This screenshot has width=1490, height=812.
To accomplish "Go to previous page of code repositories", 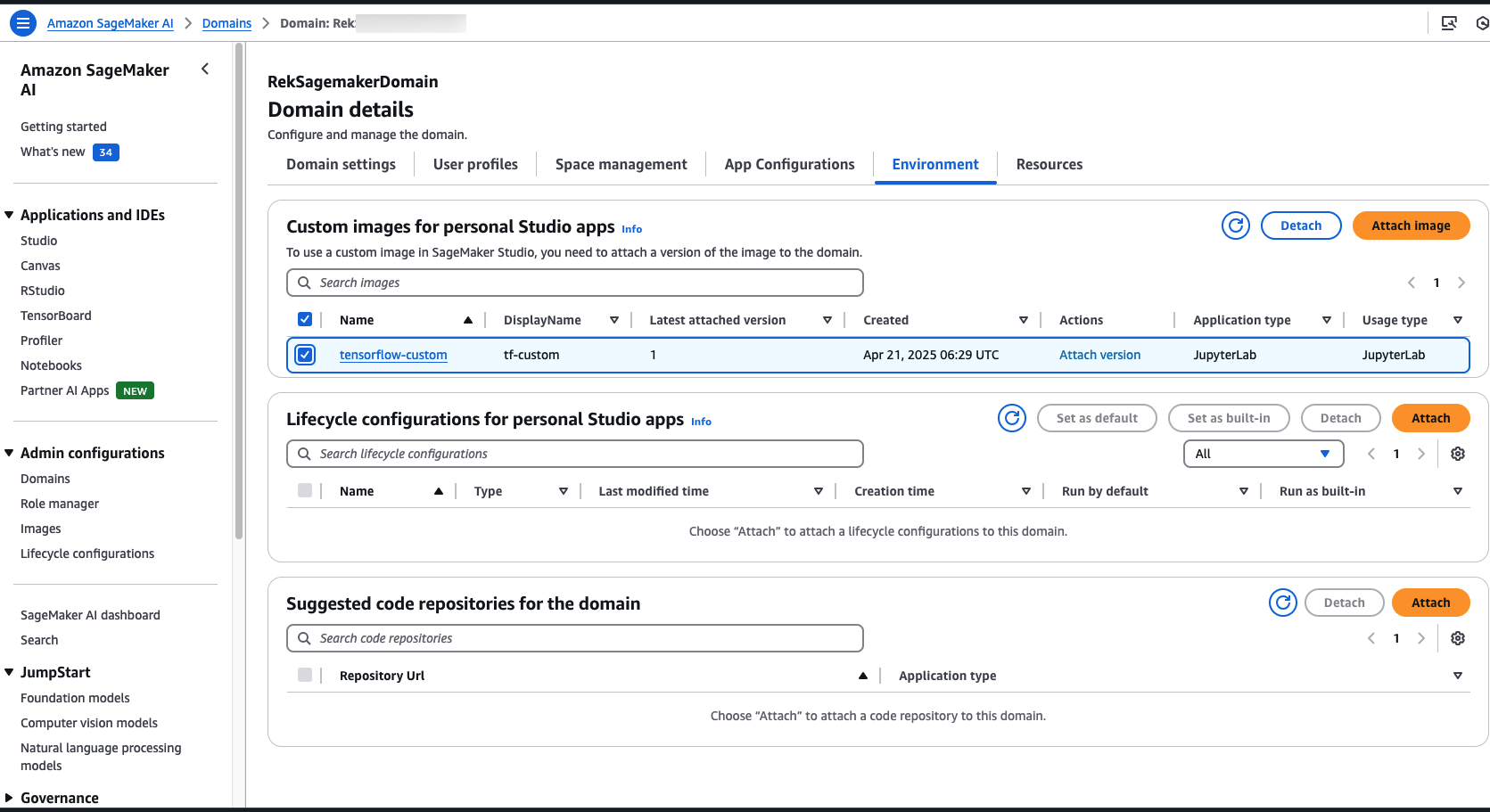I will coord(1371,638).
